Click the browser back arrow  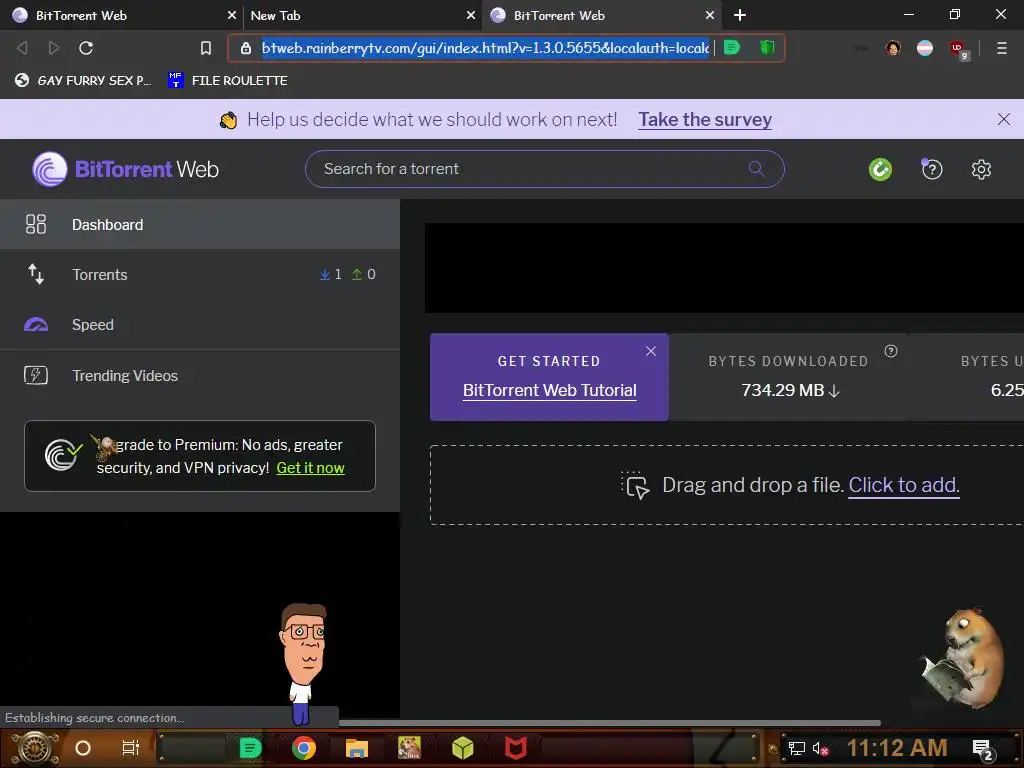pyautogui.click(x=22, y=48)
